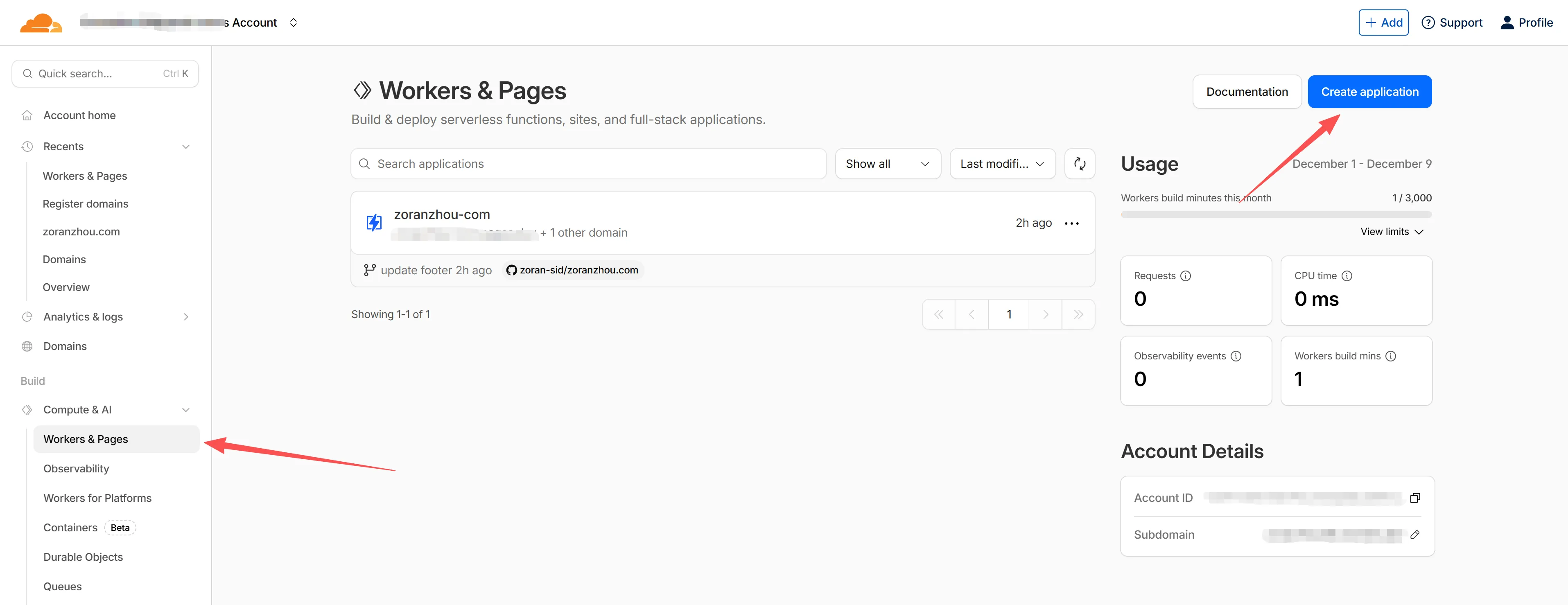
Task: Edit the Subdomain pencil icon
Action: [1414, 535]
